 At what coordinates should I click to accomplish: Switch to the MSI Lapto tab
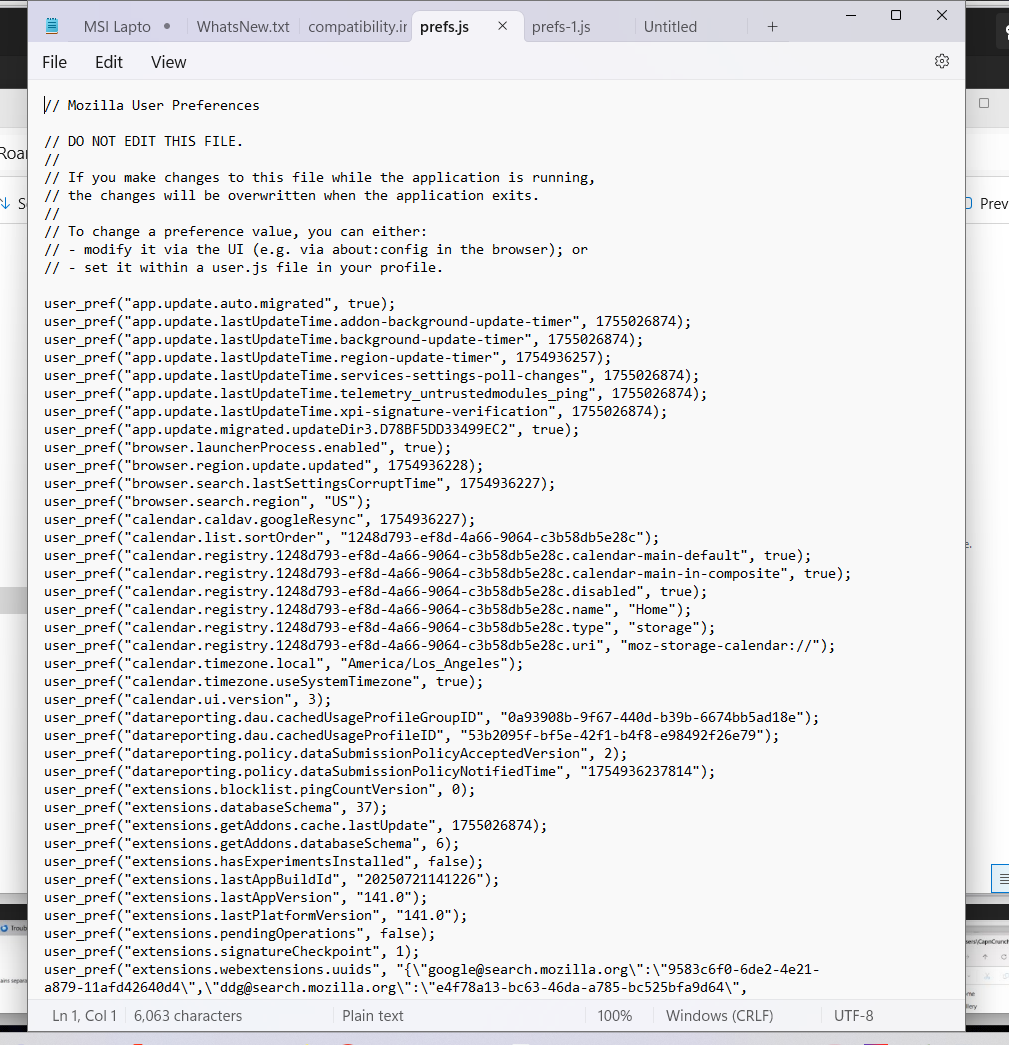point(117,27)
